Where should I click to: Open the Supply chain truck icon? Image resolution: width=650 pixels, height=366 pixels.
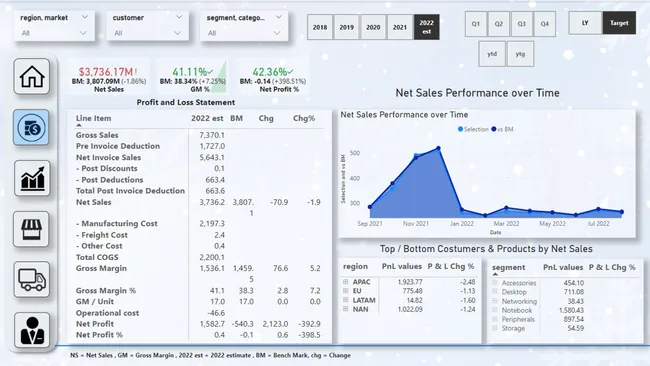point(32,280)
